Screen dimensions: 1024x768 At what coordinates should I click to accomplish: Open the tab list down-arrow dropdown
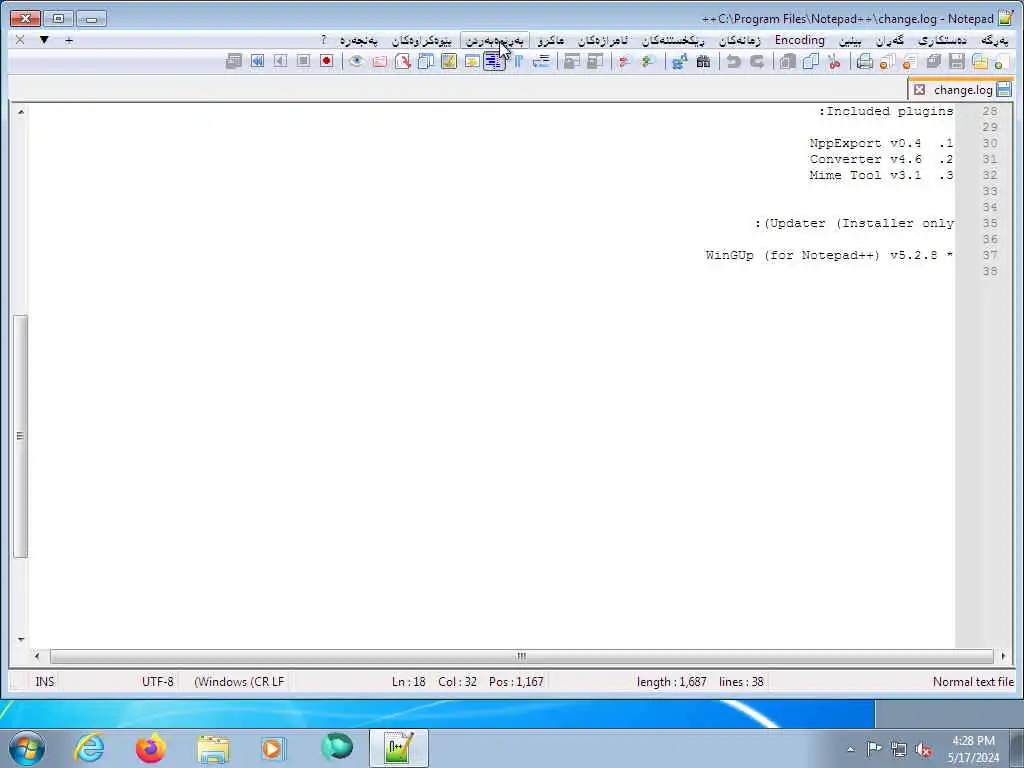pyautogui.click(x=44, y=40)
